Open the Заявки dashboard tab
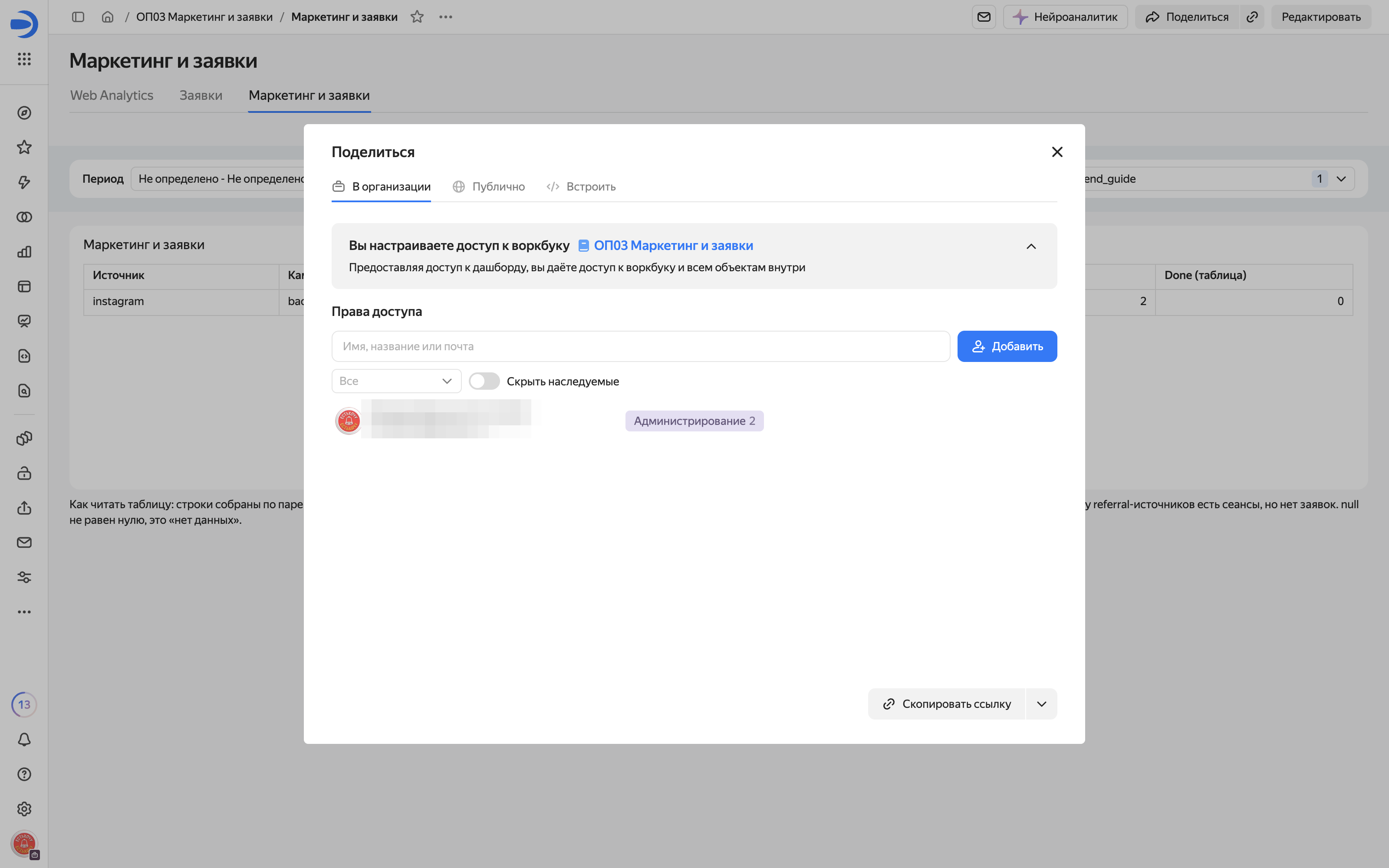The height and width of the screenshot is (868, 1389). (x=201, y=95)
